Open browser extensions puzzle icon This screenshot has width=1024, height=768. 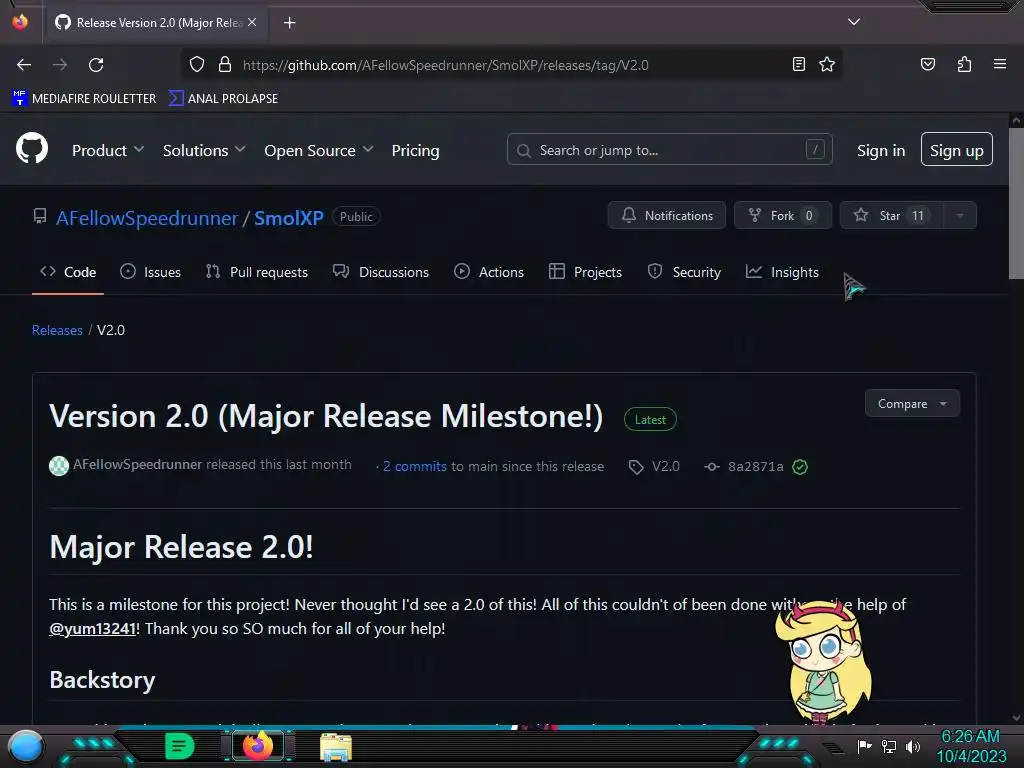point(964,64)
